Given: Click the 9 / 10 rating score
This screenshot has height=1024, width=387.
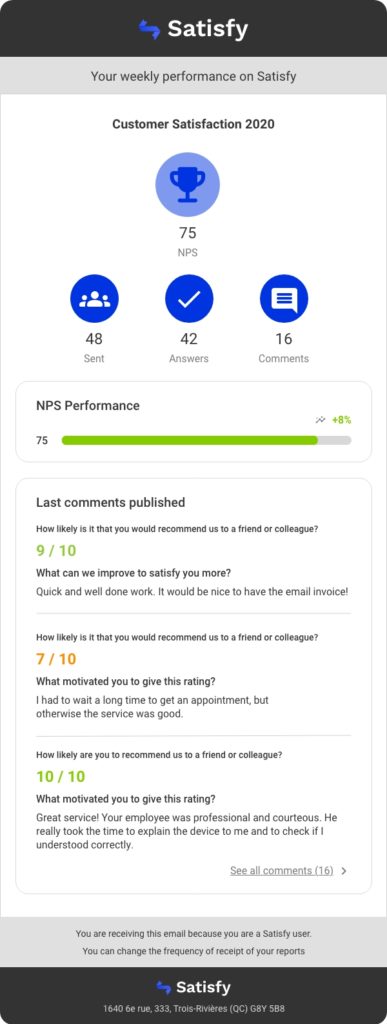Looking at the screenshot, I should 56,551.
